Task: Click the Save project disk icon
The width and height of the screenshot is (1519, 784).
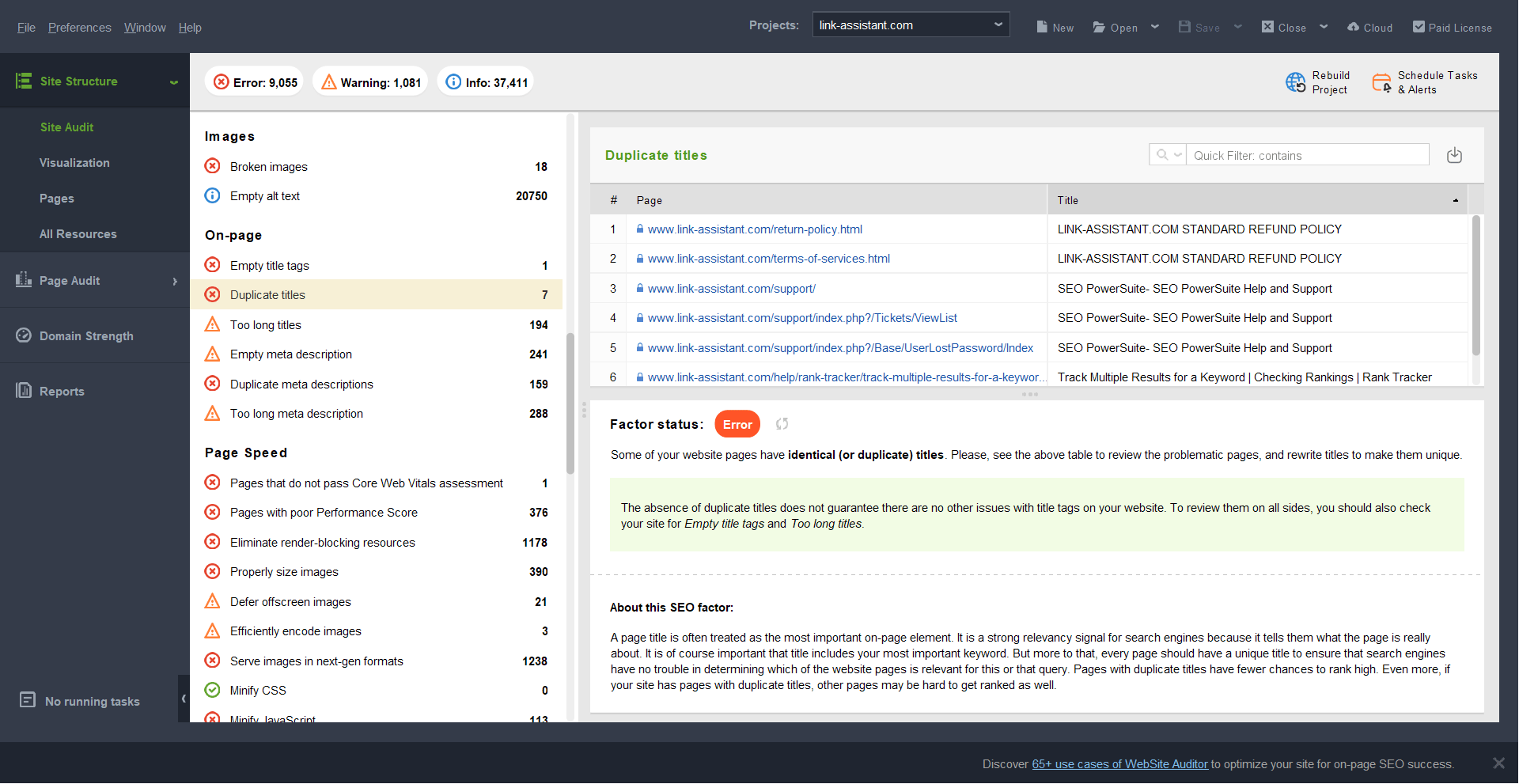Action: 1184,27
